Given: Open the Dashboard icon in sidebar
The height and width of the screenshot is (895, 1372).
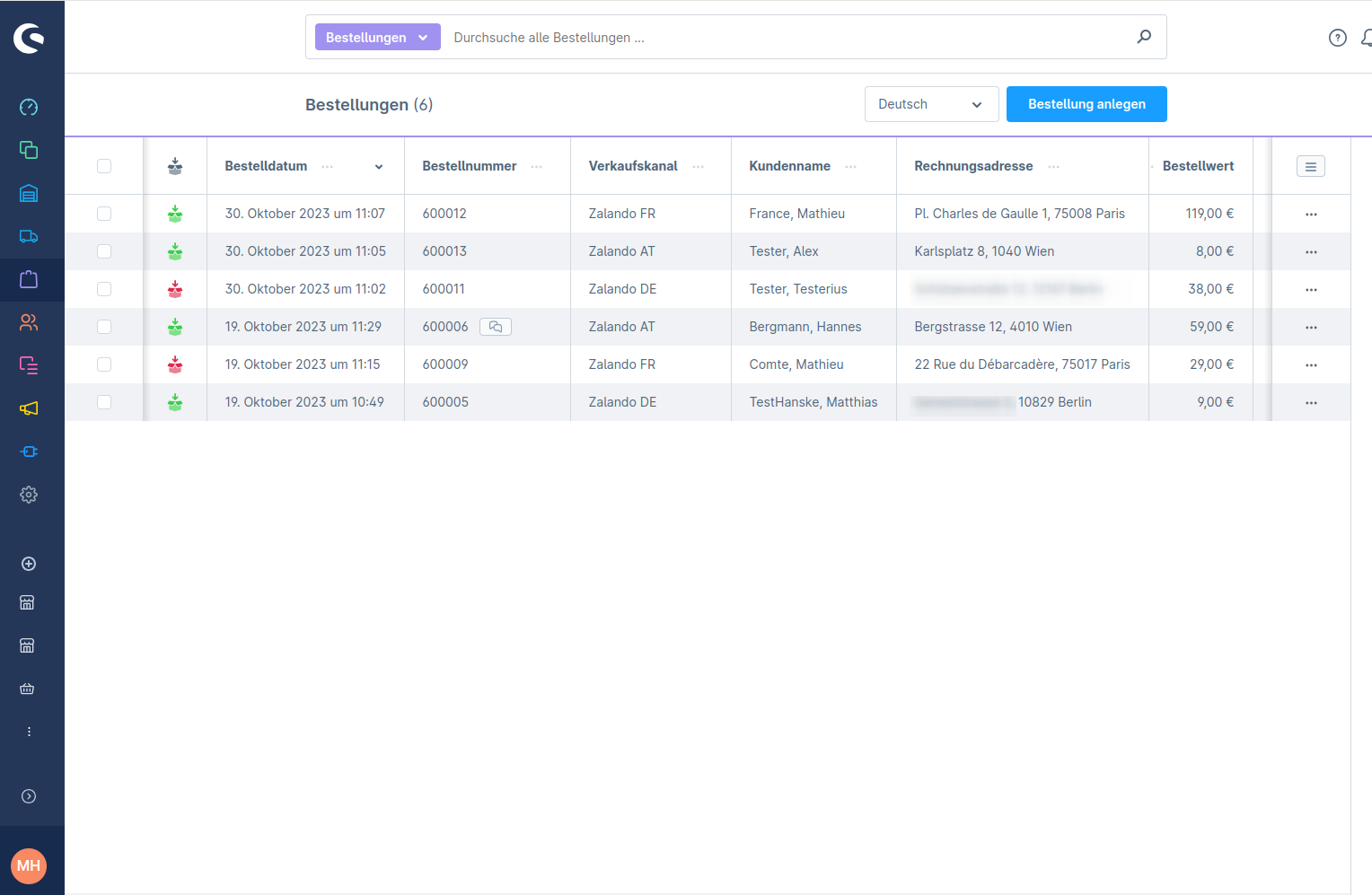Looking at the screenshot, I should [29, 107].
